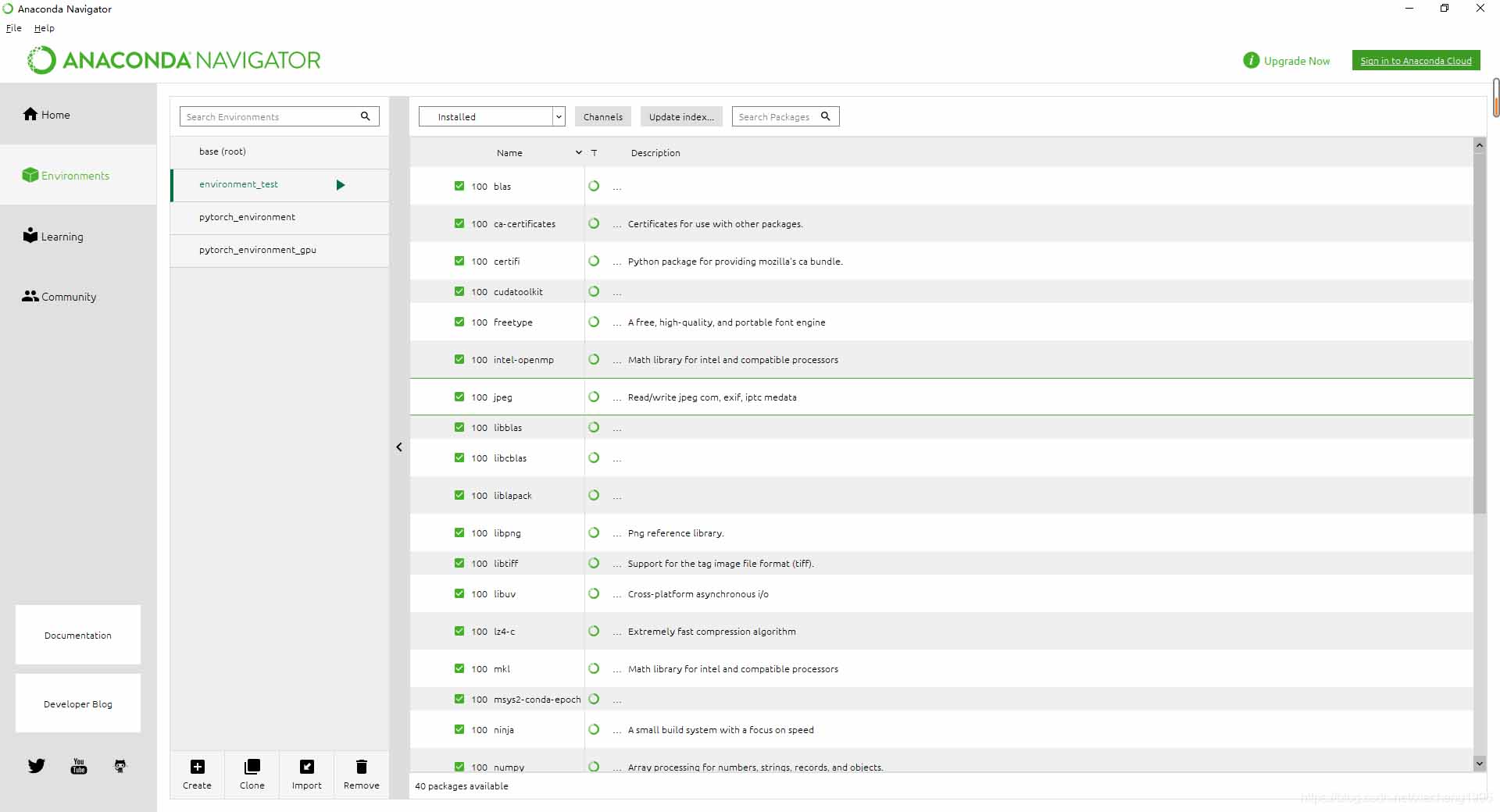Click the type circle icon for libpng
Screen dimensions: 1500x812
[594, 532]
